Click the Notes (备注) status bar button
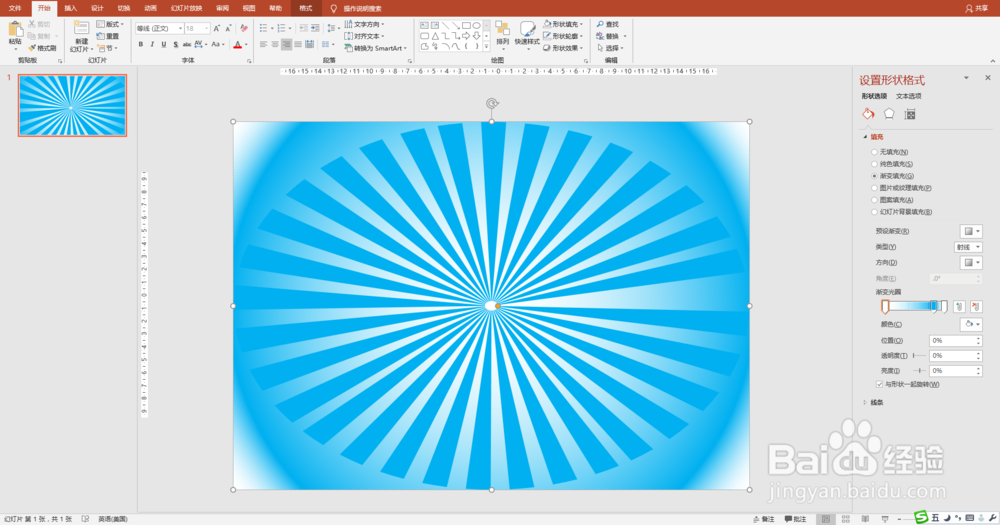The image size is (1000, 525). coord(763,519)
